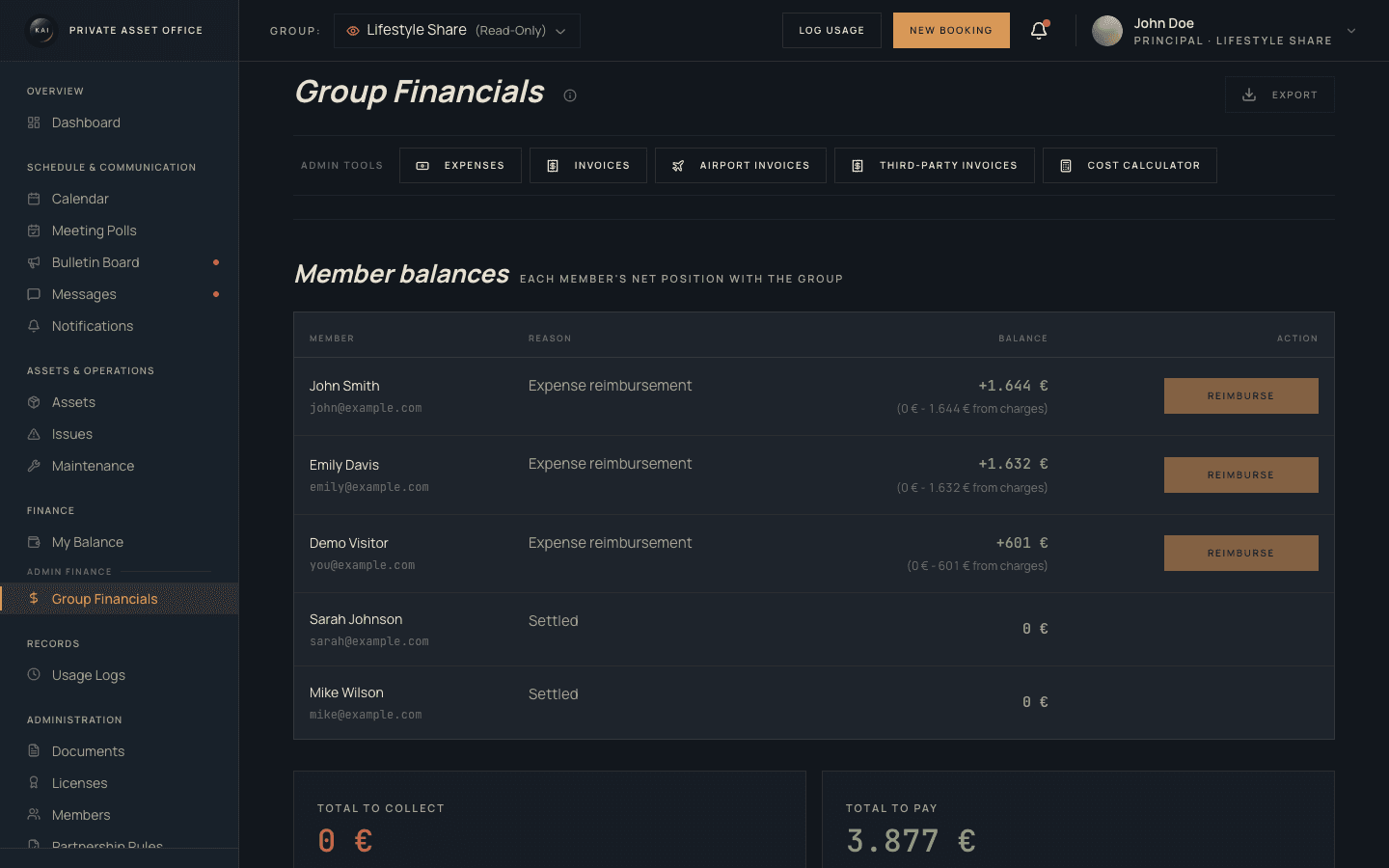
Task: Click the Notifications bell icon in the sidebar
Action: click(34, 326)
